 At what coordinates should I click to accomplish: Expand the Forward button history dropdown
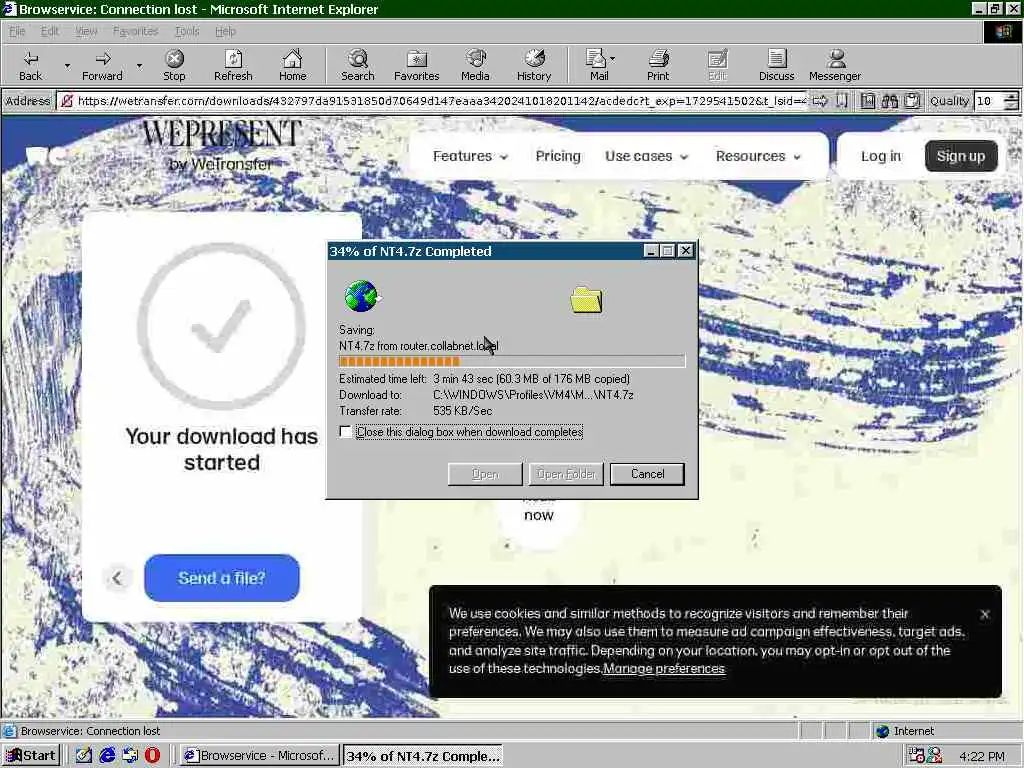coord(139,65)
